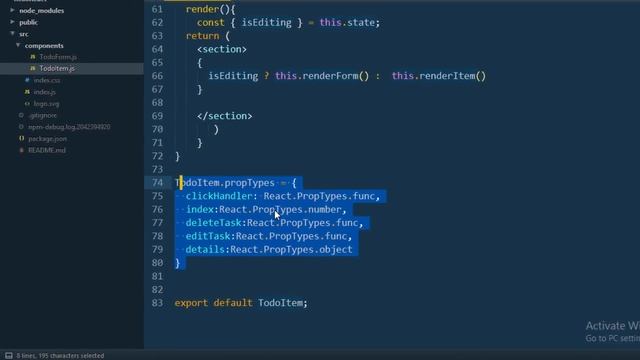640x360 pixels.
Task: Click line number 74 in the gutter
Action: coord(157,182)
